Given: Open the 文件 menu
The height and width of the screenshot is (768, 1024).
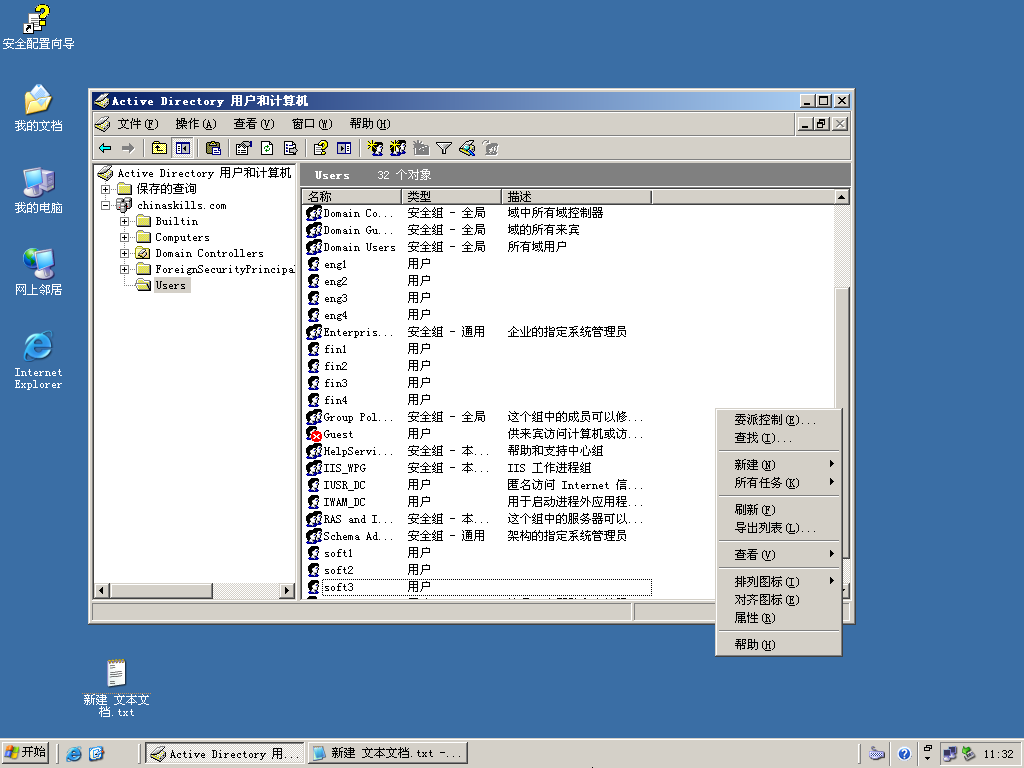Looking at the screenshot, I should (x=137, y=124).
